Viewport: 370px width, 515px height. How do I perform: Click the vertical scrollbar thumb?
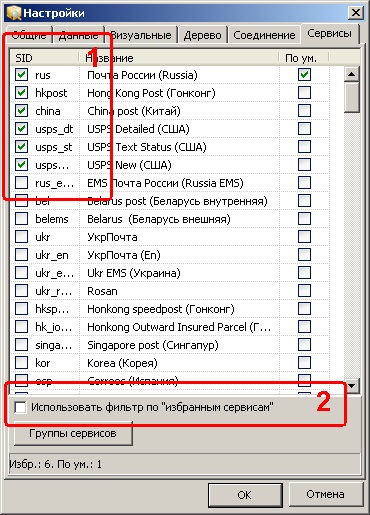click(351, 97)
